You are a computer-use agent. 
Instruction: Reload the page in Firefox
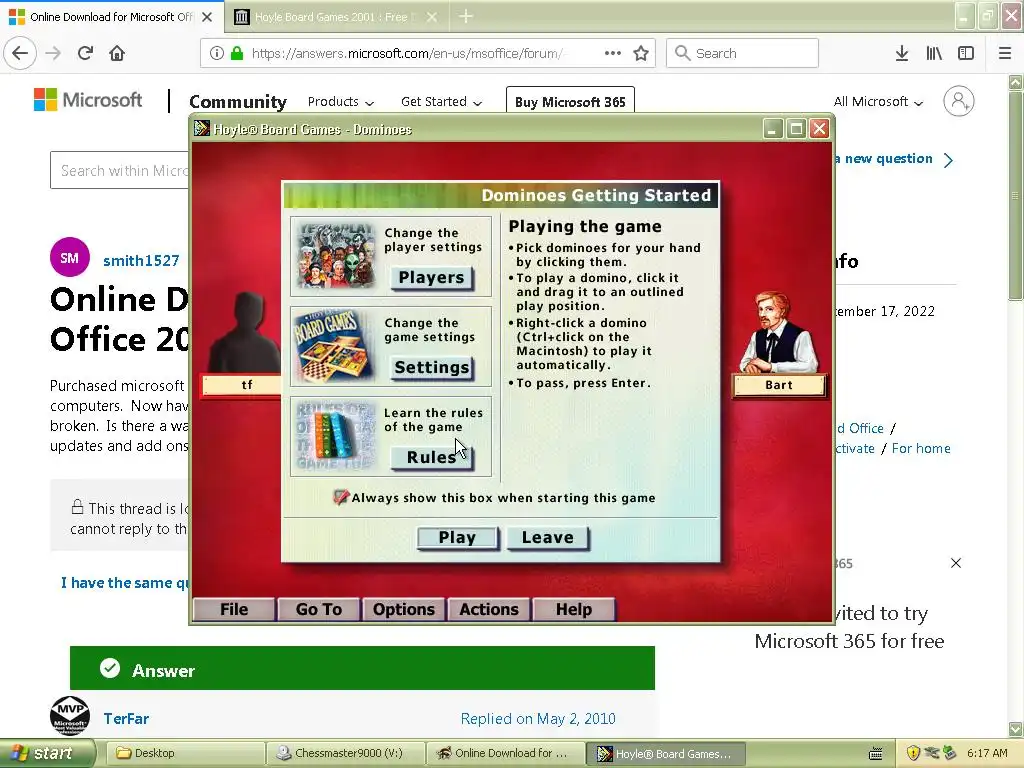pos(85,53)
